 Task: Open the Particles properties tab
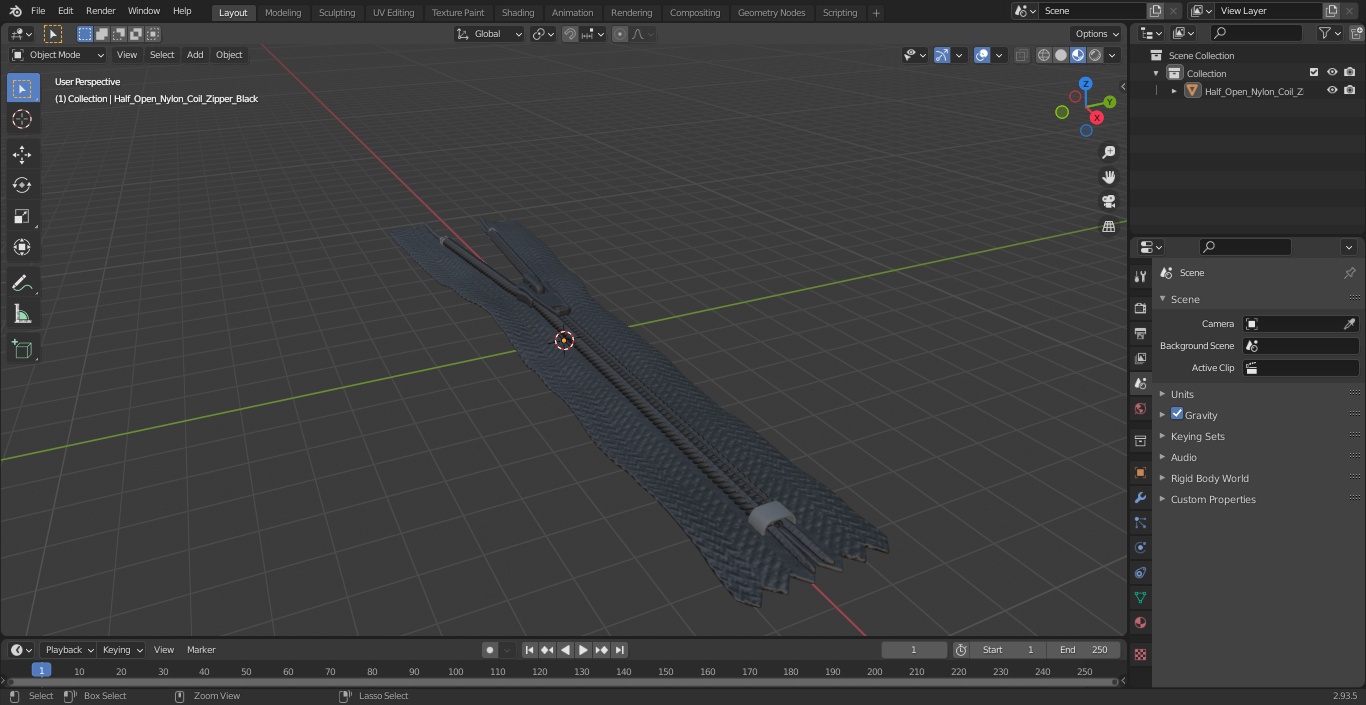click(x=1140, y=523)
